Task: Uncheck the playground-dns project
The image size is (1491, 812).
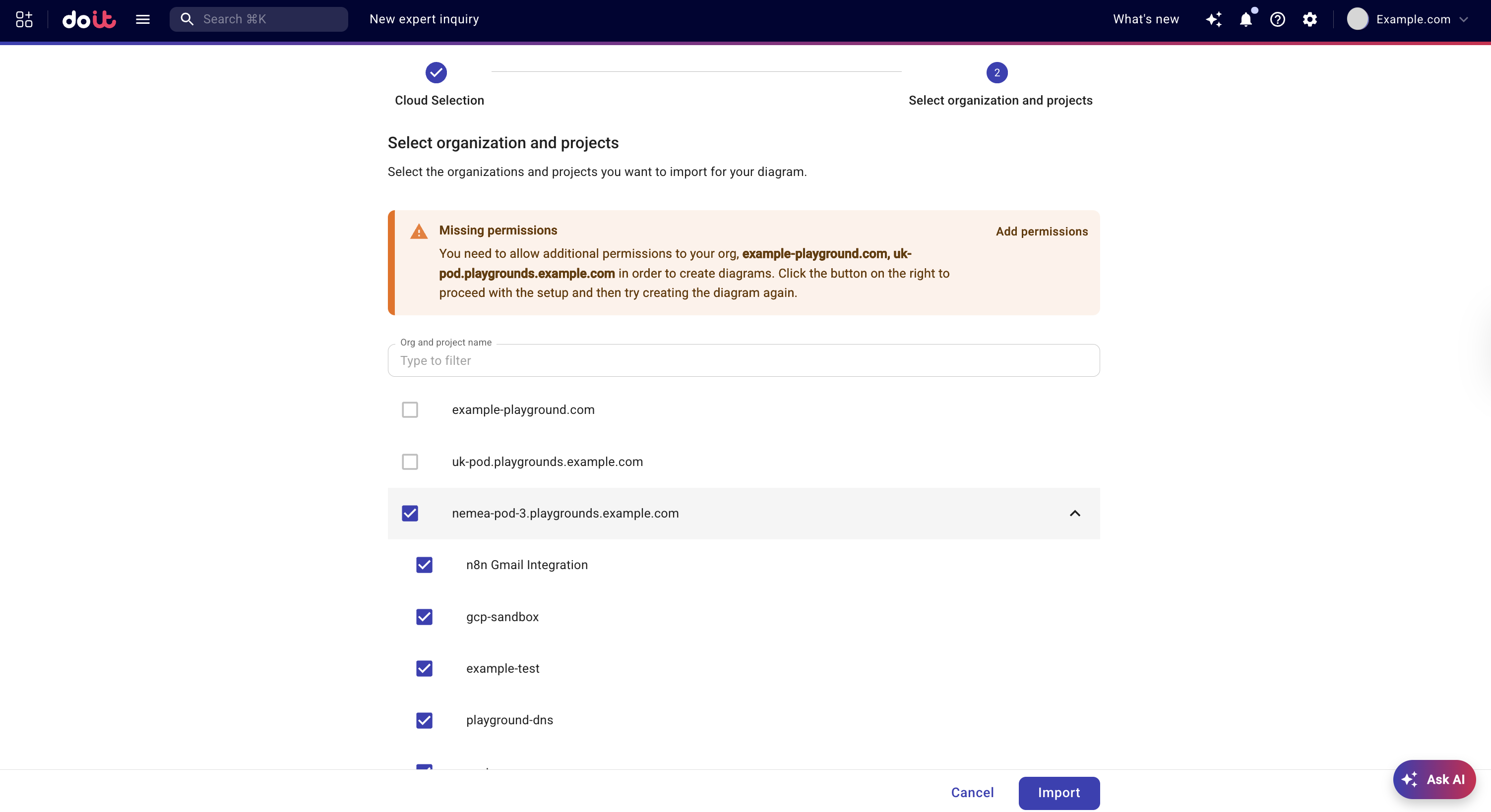Action: (424, 721)
